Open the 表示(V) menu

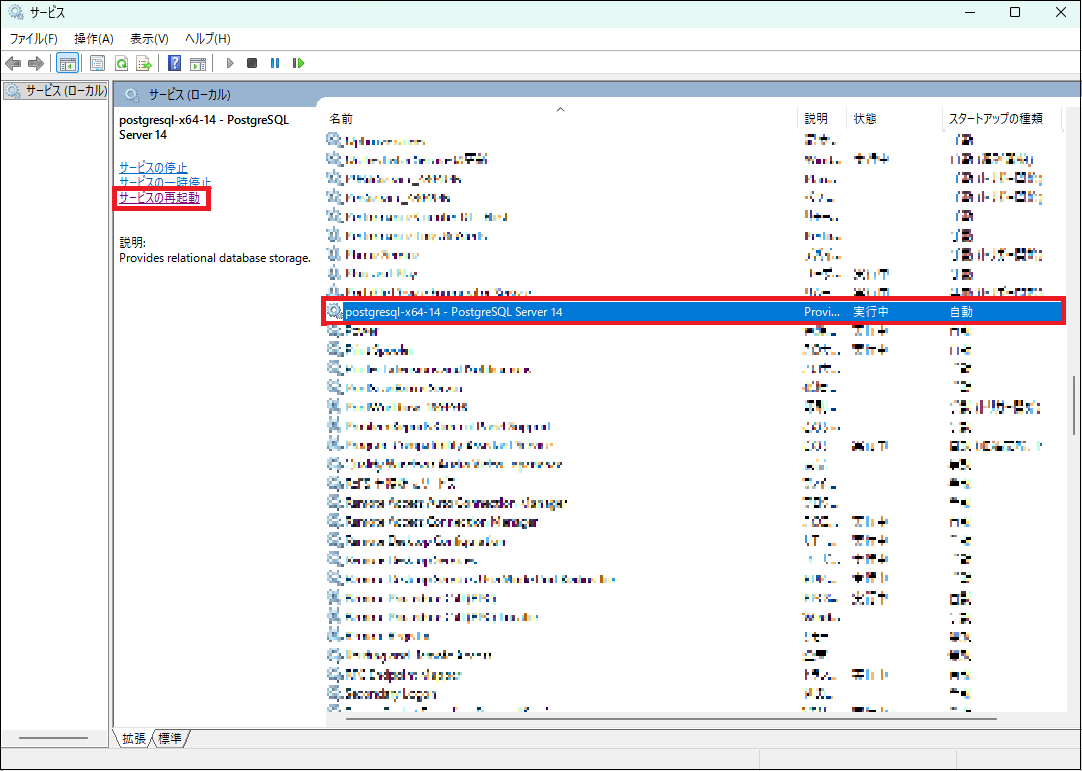pyautogui.click(x=149, y=38)
